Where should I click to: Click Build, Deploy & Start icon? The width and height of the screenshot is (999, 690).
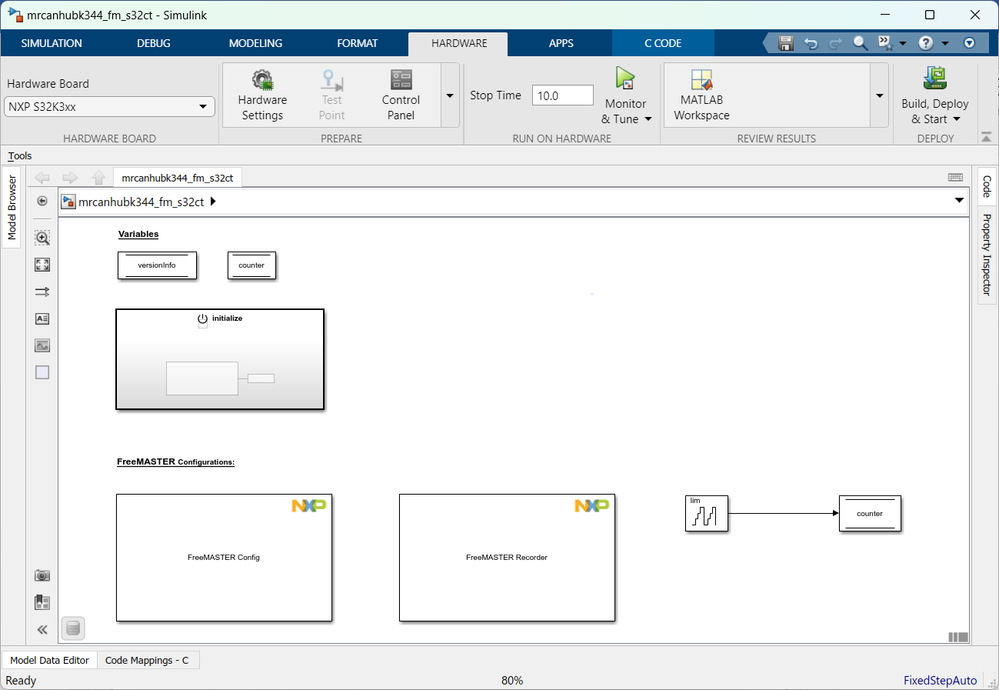coord(935,78)
